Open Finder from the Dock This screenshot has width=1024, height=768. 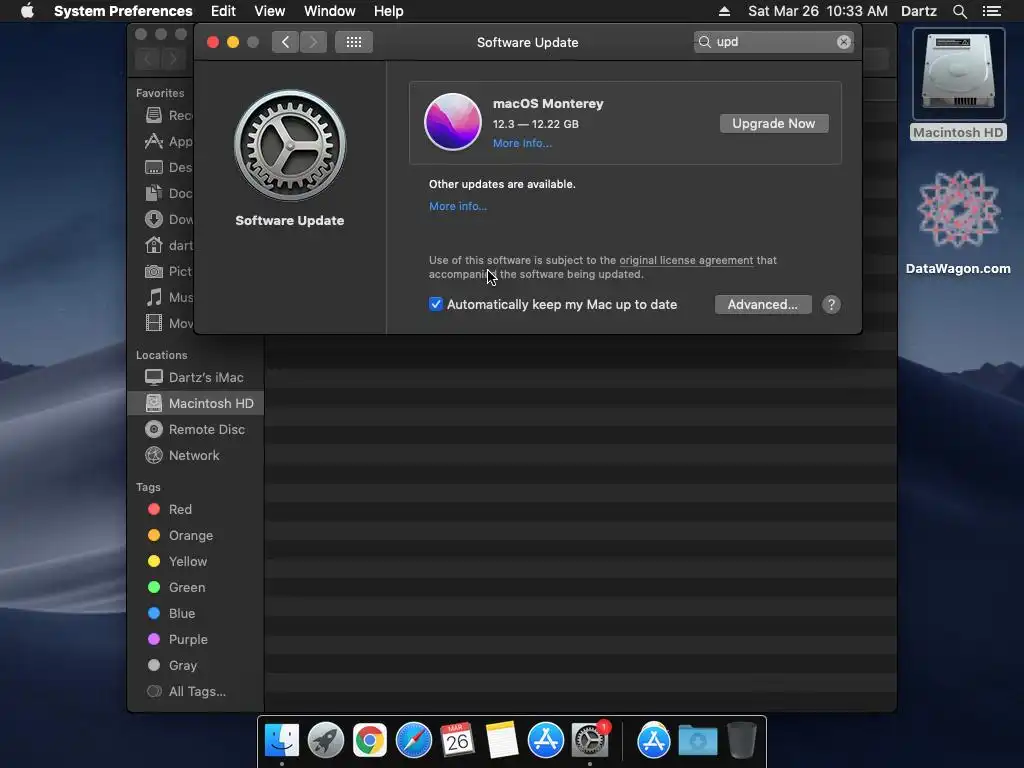282,741
